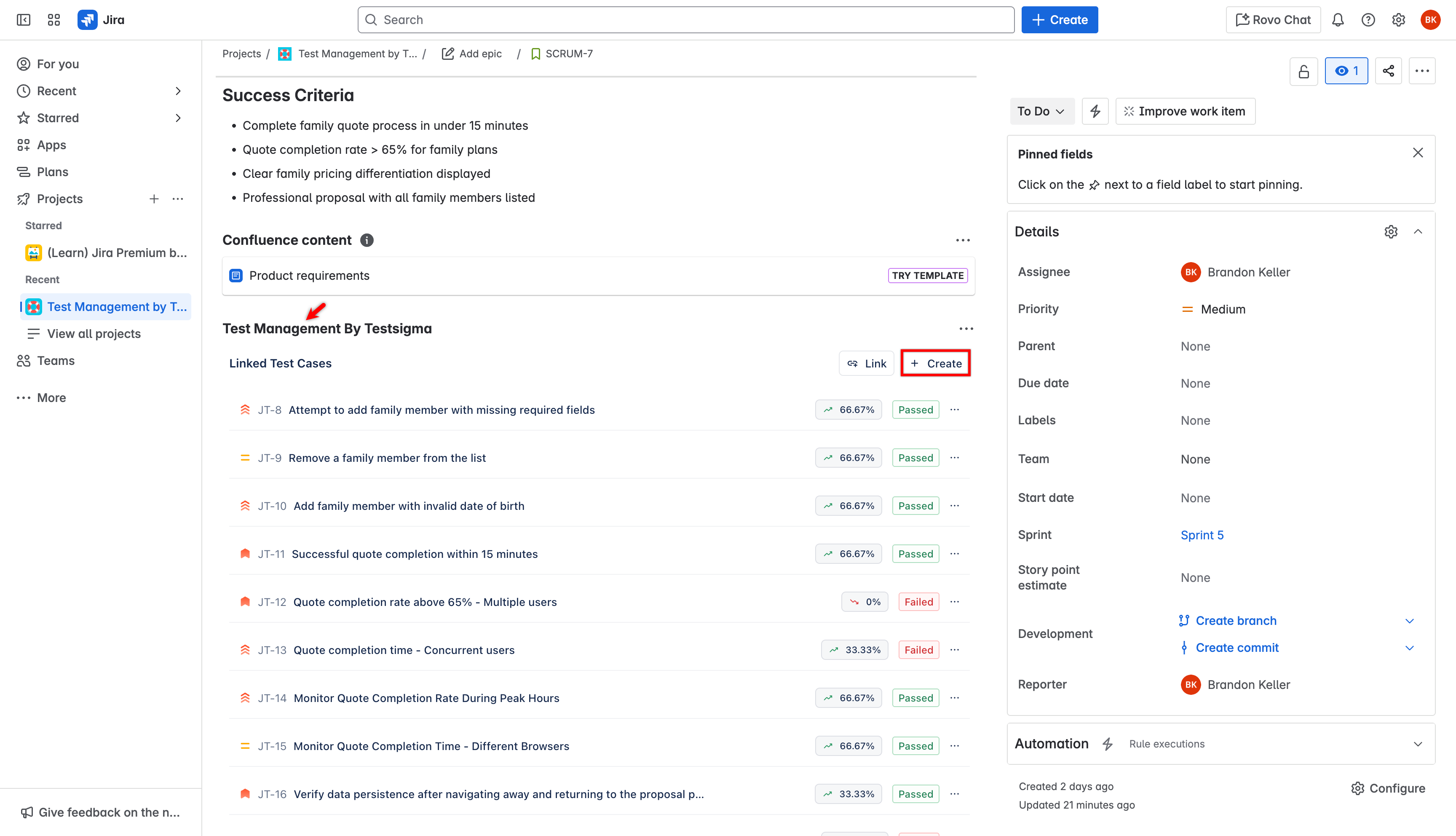Open the app switcher grid icon
Image resolution: width=1456 pixels, height=836 pixels.
point(54,20)
